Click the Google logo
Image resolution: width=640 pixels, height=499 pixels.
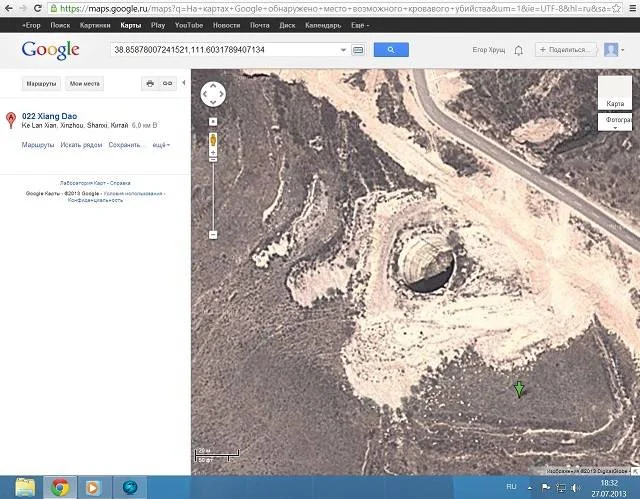tap(50, 51)
